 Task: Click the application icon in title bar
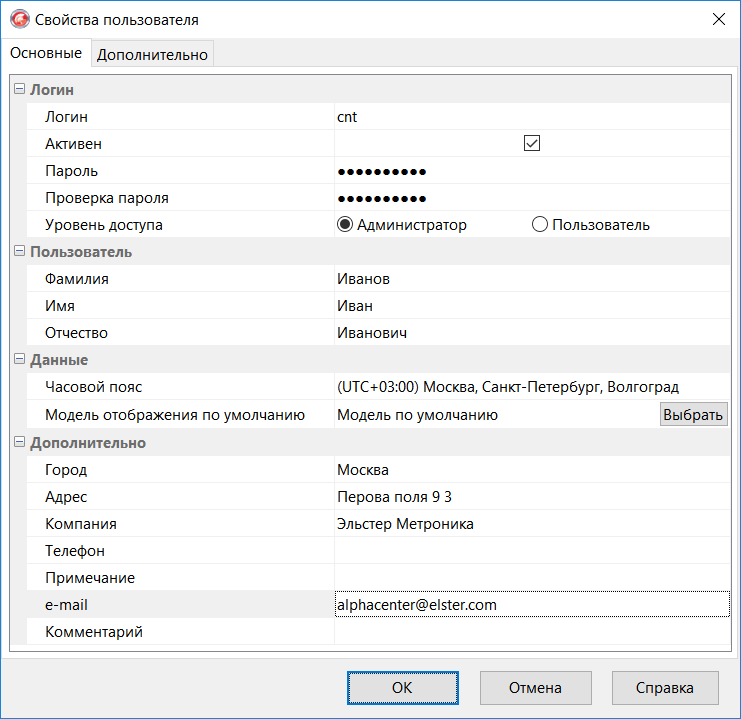[x=18, y=19]
